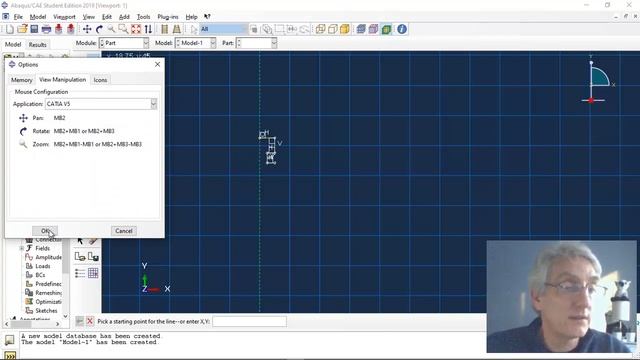
Task: Enable wireframe render style
Action: 320,29
